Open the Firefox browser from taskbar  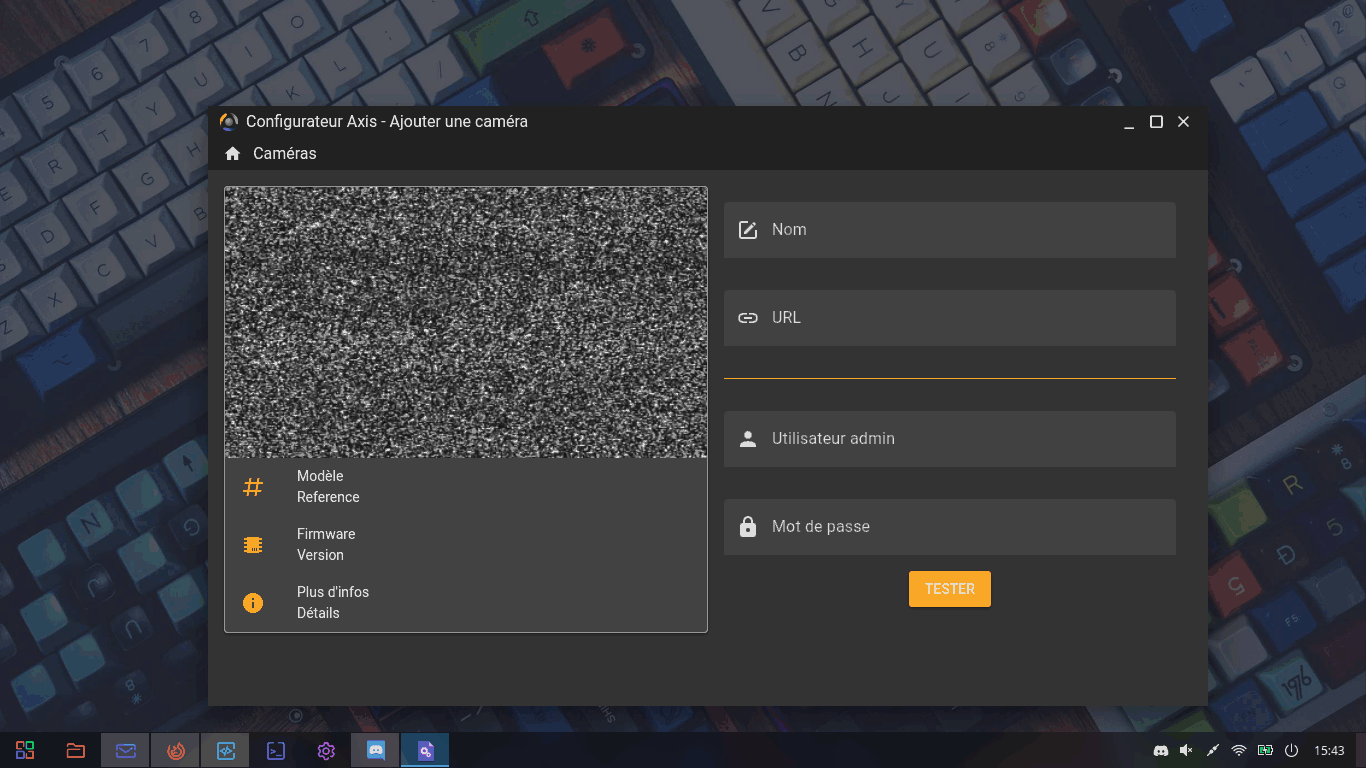[175, 750]
